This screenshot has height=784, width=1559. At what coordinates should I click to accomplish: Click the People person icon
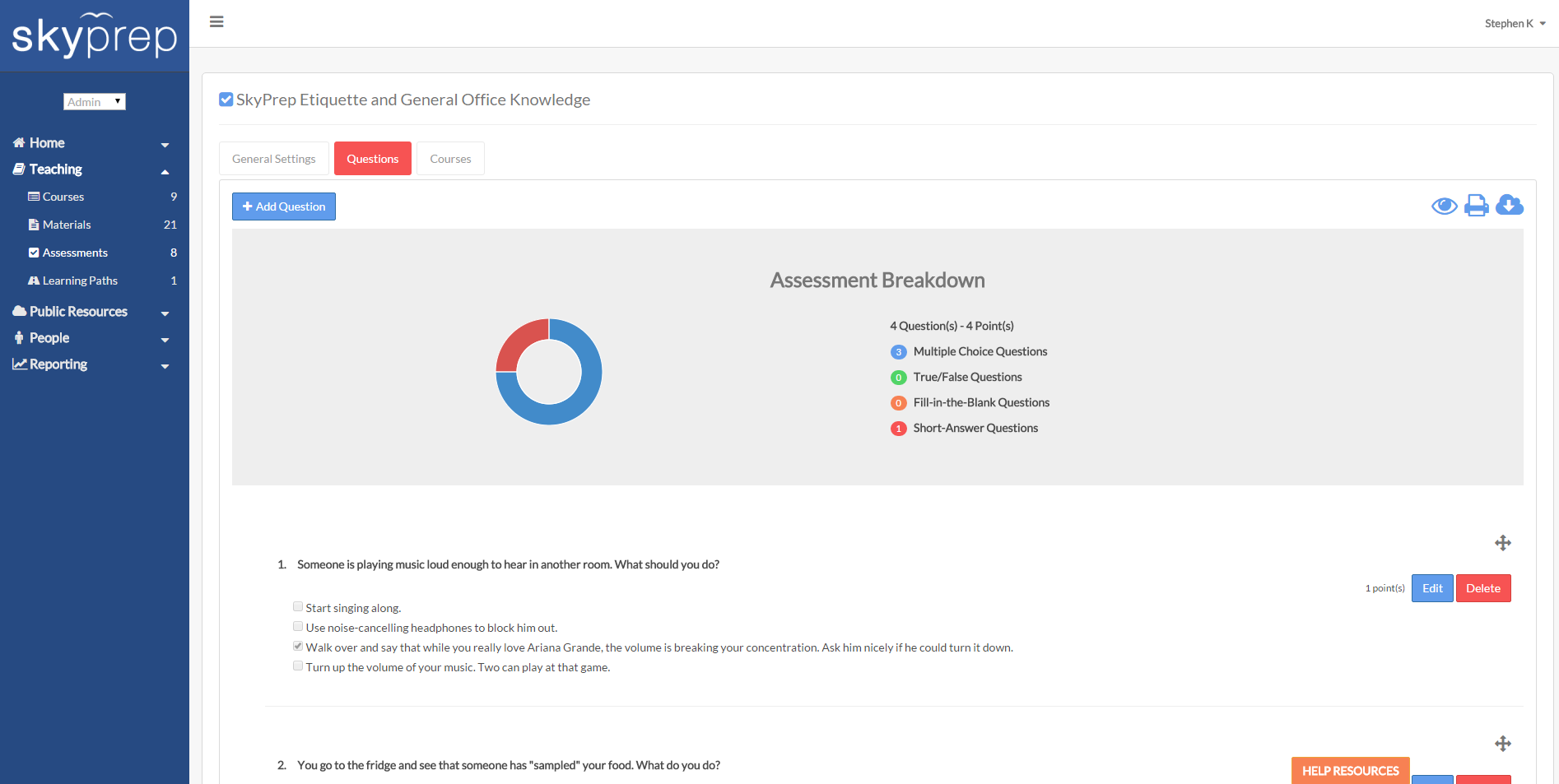tap(19, 337)
